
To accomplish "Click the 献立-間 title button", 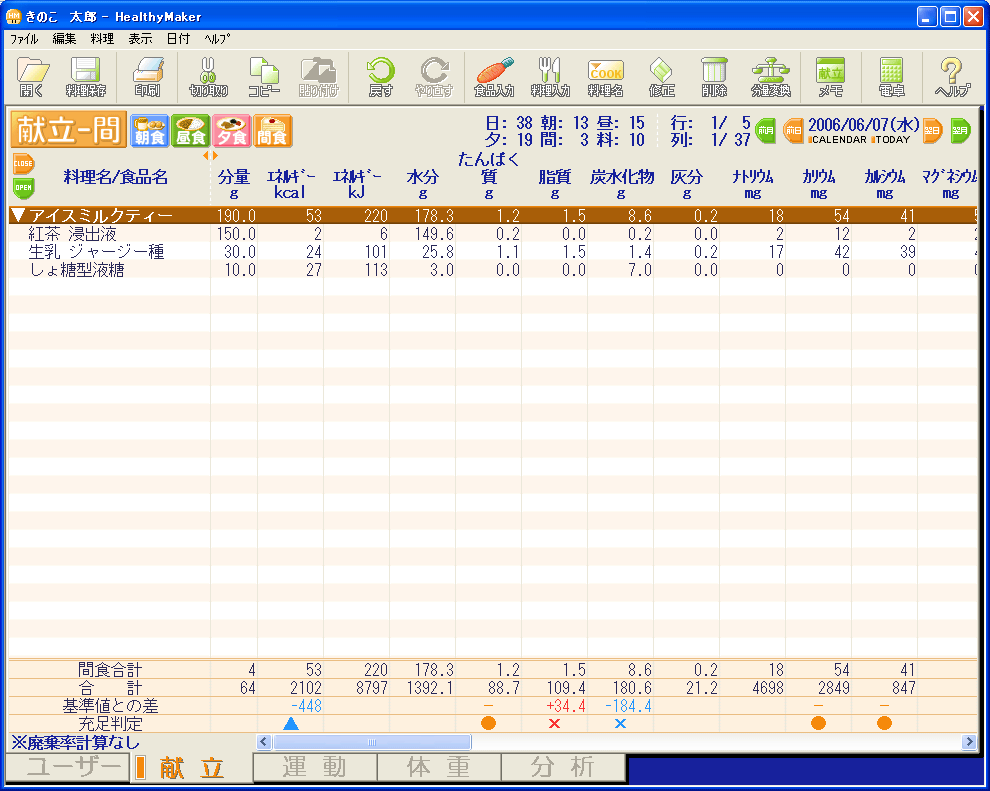I will (x=68, y=130).
